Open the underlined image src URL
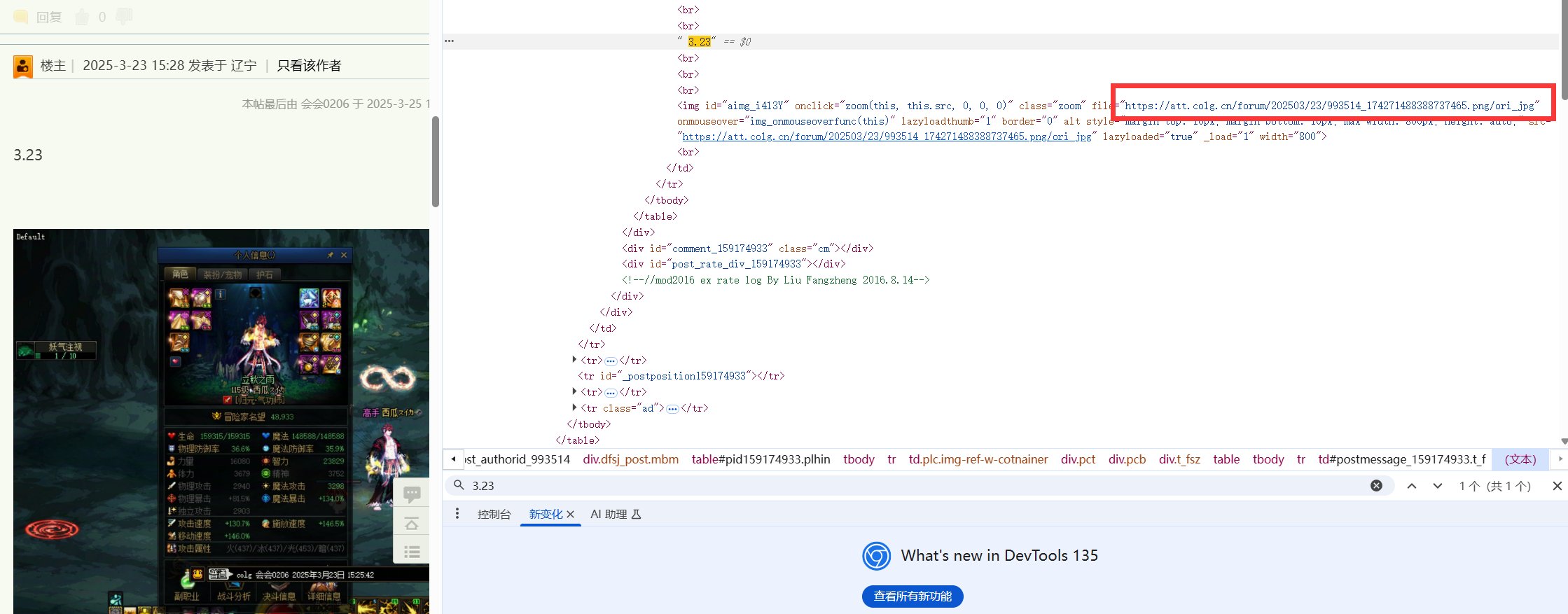1568x614 pixels. pos(887,137)
